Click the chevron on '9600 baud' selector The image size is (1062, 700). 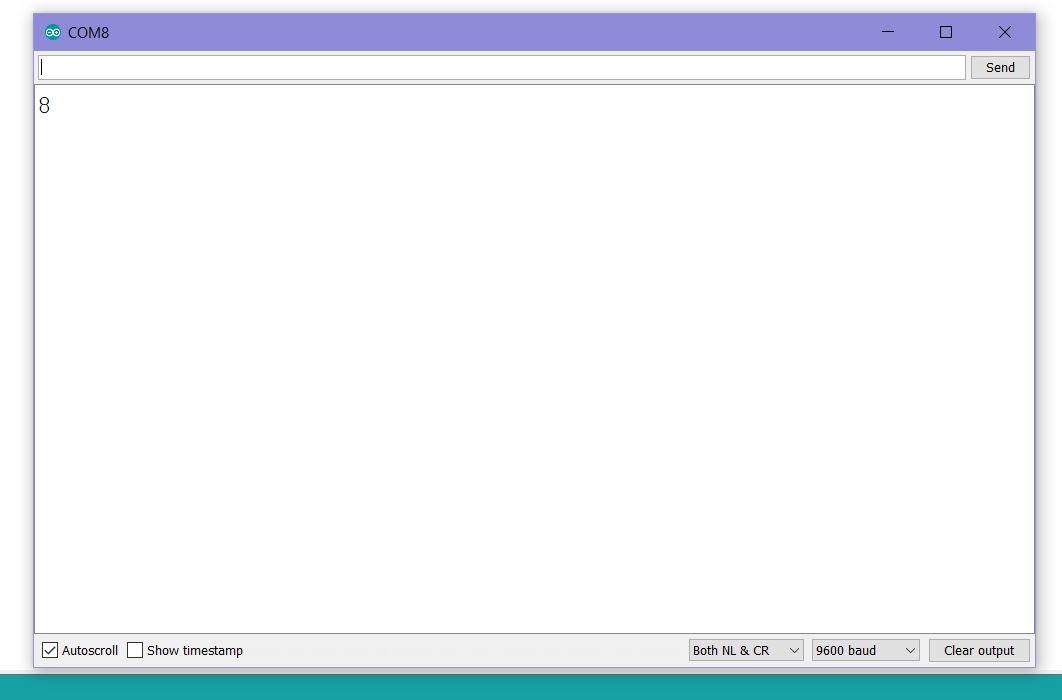(x=910, y=650)
